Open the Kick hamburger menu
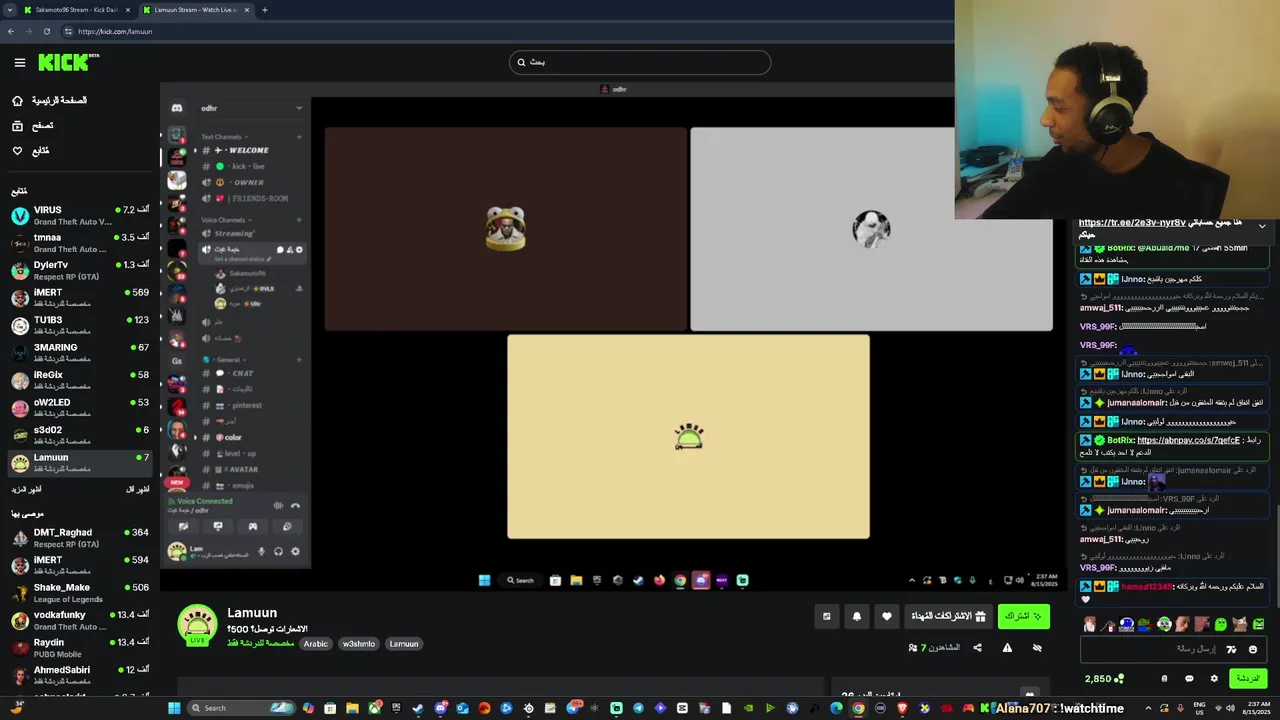Image resolution: width=1280 pixels, height=720 pixels. point(19,62)
